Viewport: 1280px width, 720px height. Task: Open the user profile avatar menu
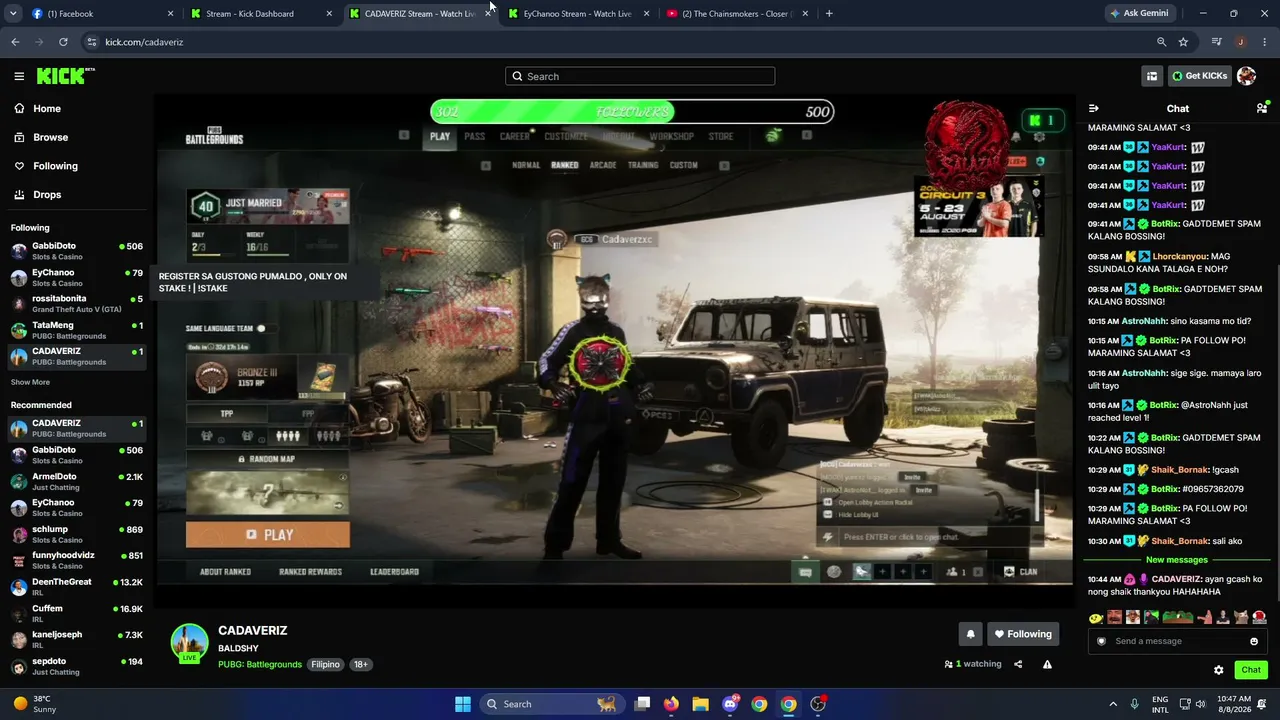coord(1246,76)
